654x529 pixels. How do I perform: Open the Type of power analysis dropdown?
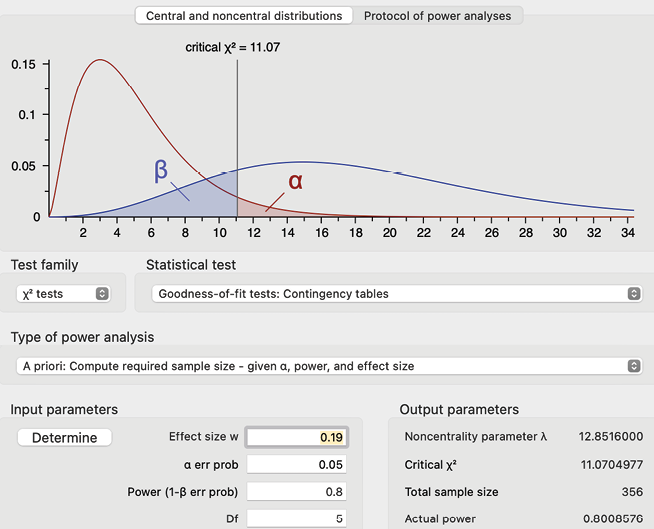(x=327, y=366)
